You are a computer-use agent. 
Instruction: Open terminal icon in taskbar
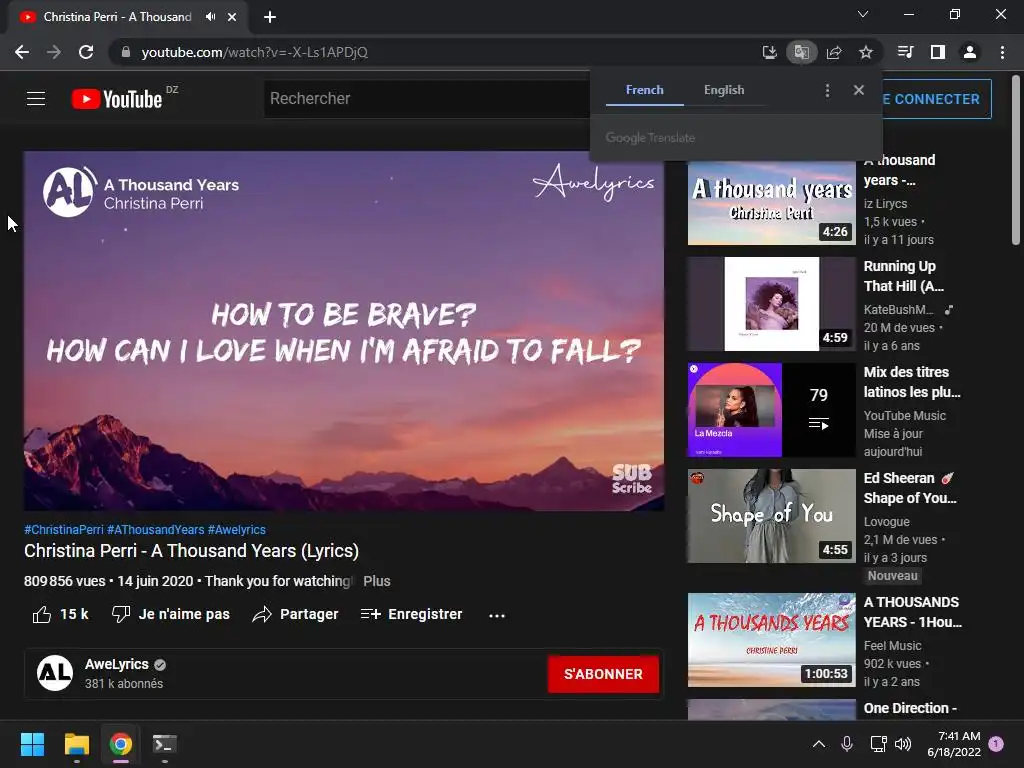[x=165, y=744]
